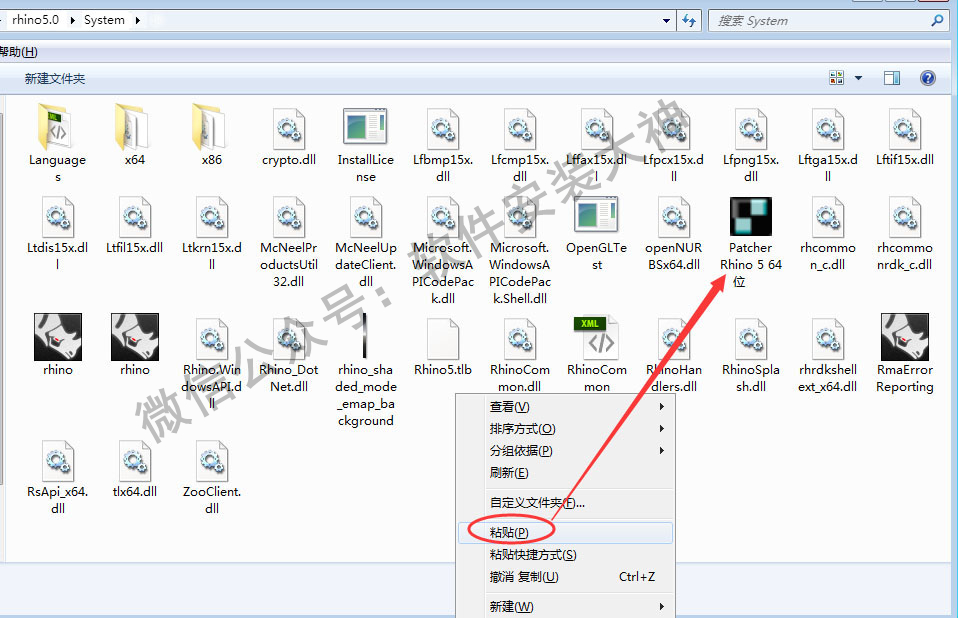Open 查看(V) submenu
This screenshot has width=958, height=618.
(x=565, y=407)
